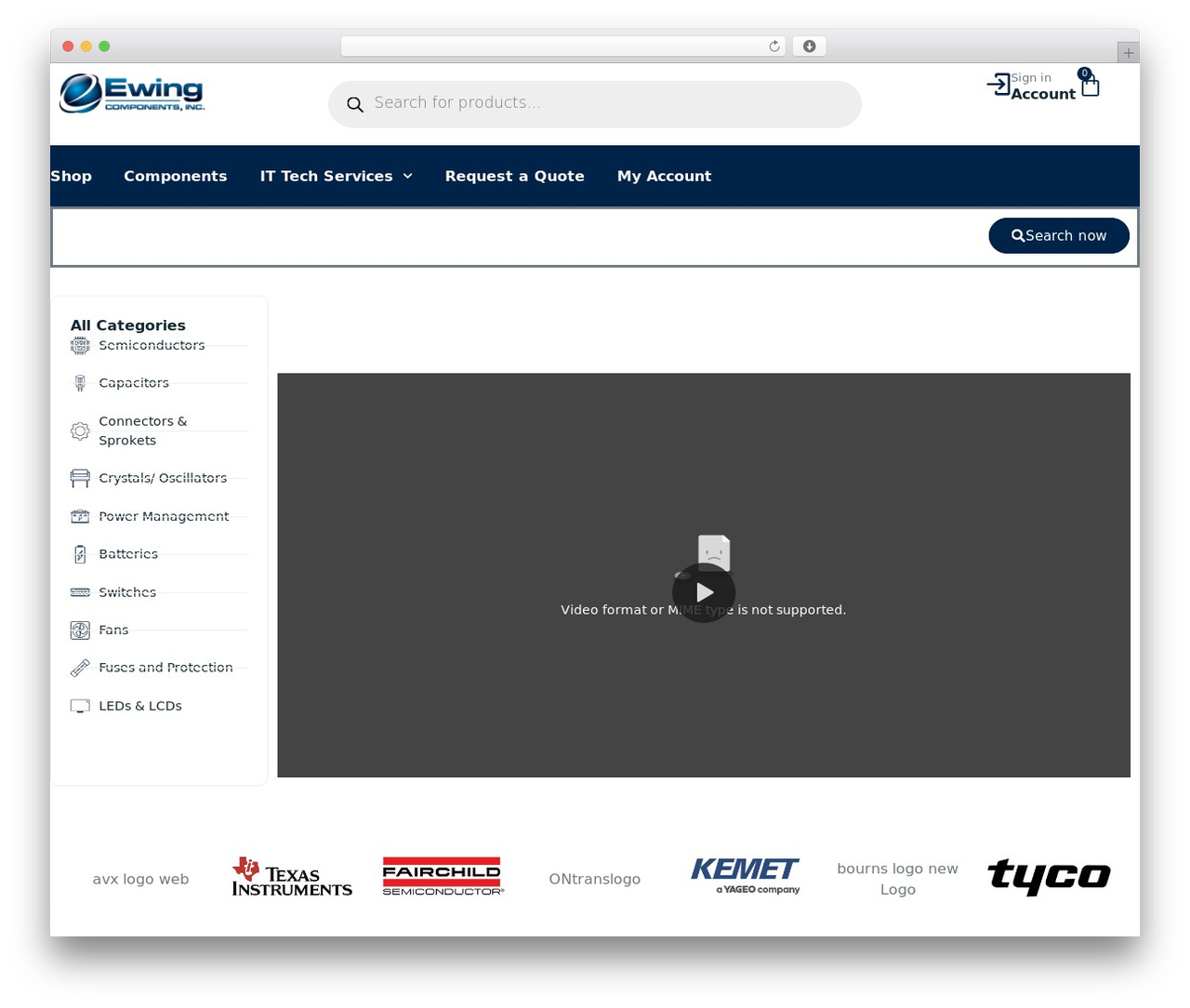
Task: Click the browser address bar
Action: 562,46
